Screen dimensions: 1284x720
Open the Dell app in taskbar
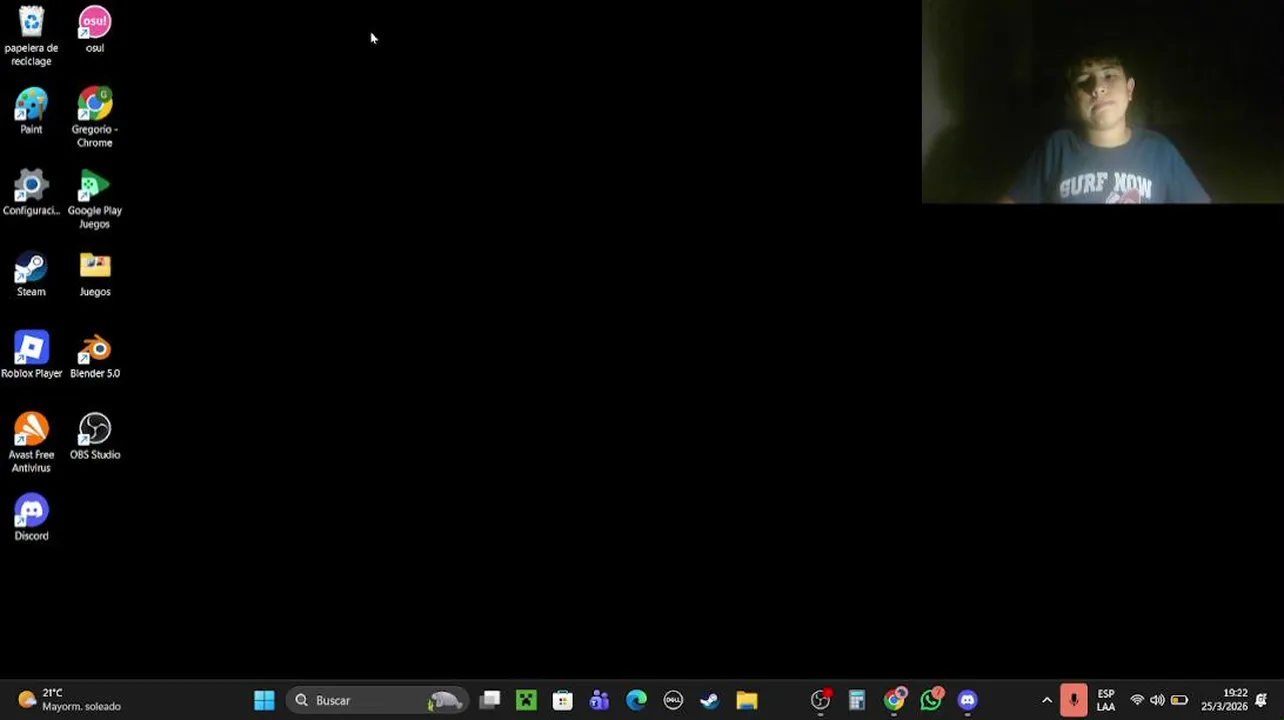(673, 700)
